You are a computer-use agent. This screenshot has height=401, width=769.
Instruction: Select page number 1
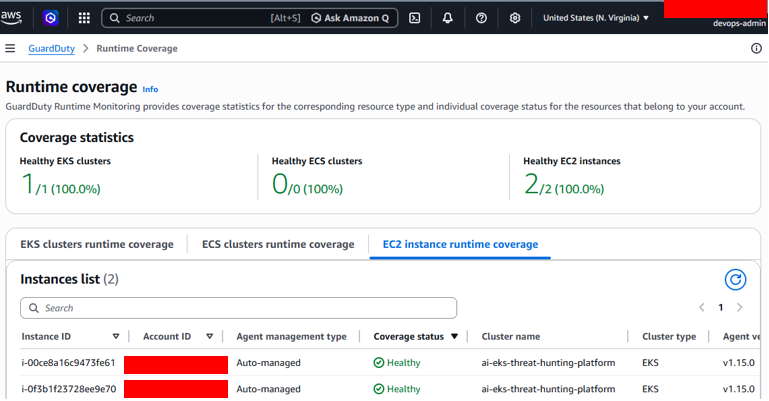pos(720,307)
